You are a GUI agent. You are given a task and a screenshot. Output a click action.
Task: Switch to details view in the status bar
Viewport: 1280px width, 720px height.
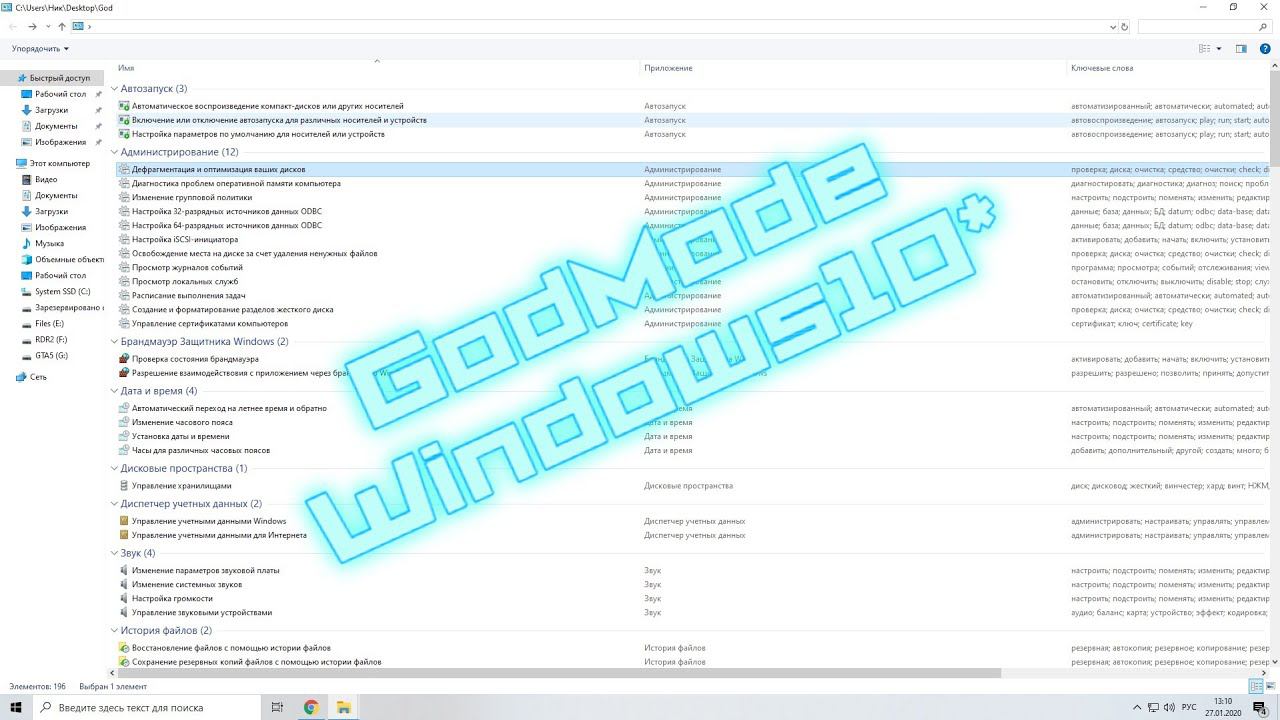1256,686
